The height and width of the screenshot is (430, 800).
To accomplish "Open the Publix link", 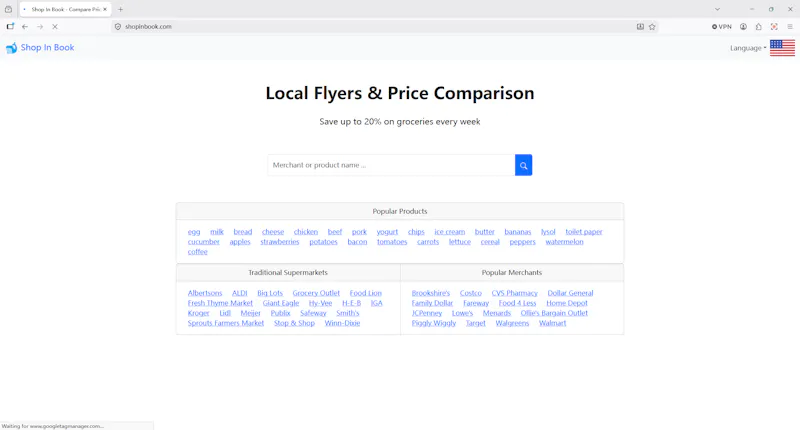I will 280,313.
